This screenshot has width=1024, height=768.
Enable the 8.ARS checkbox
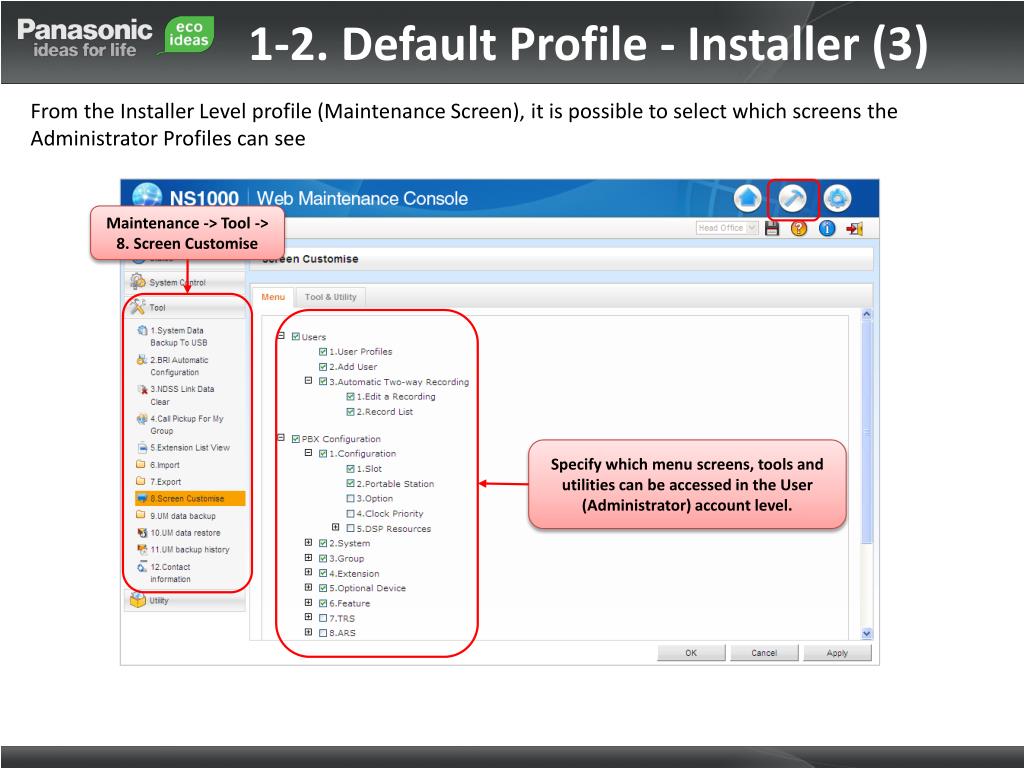point(323,633)
